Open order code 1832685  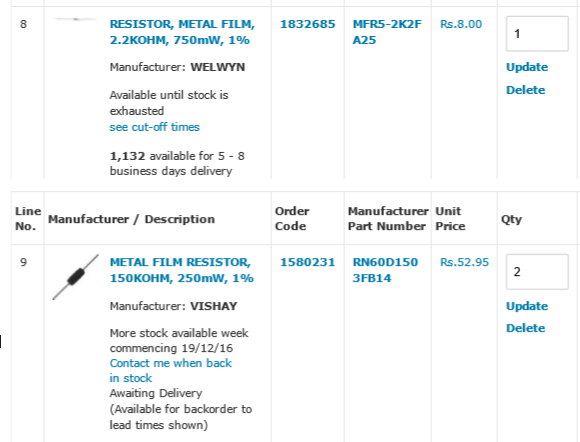[x=307, y=24]
